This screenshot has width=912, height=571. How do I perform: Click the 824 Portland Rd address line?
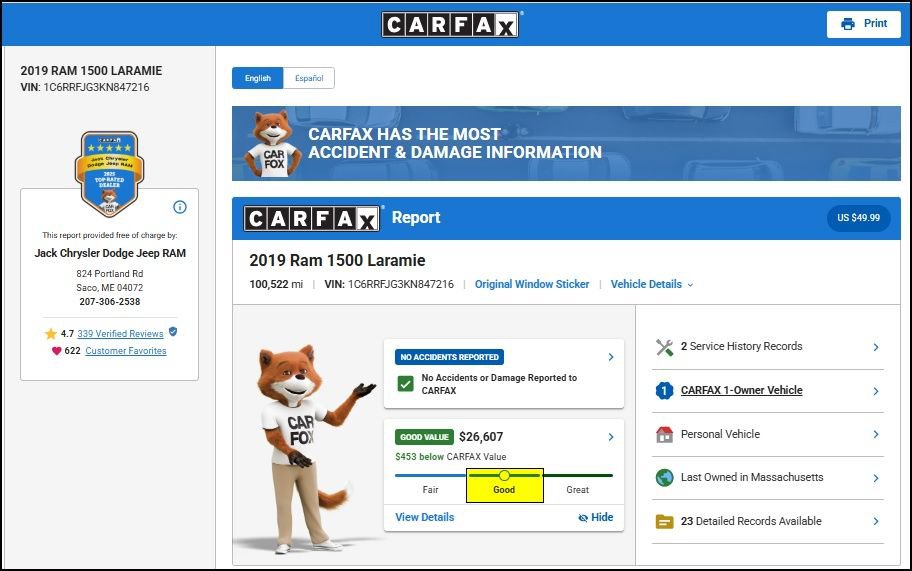(x=110, y=273)
